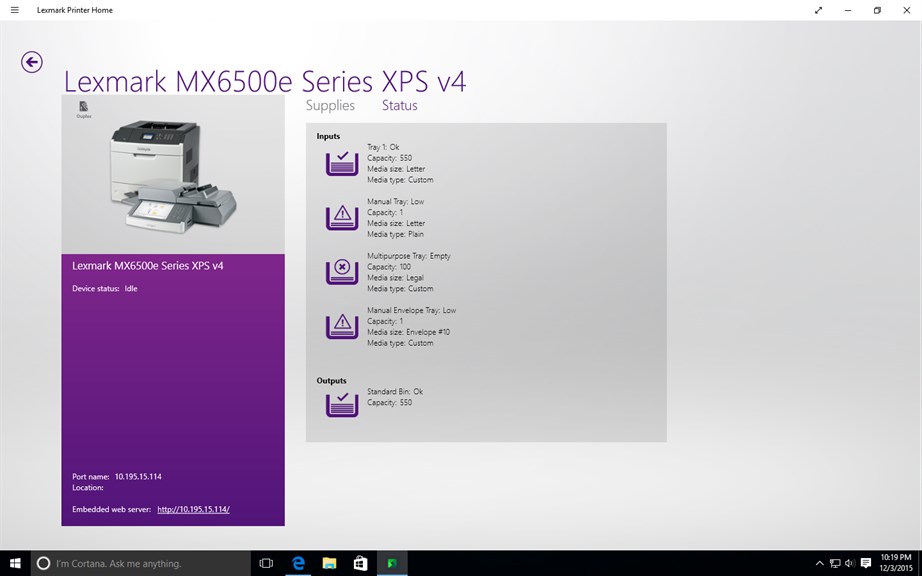The image size is (922, 576).
Task: Open the hamburger menu in title bar
Action: point(15,10)
